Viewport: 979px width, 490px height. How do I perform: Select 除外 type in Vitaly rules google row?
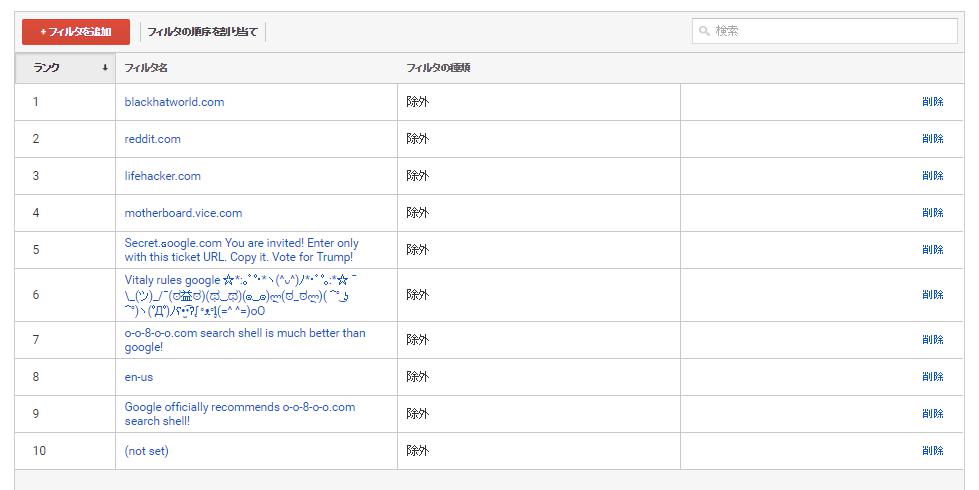(417, 295)
